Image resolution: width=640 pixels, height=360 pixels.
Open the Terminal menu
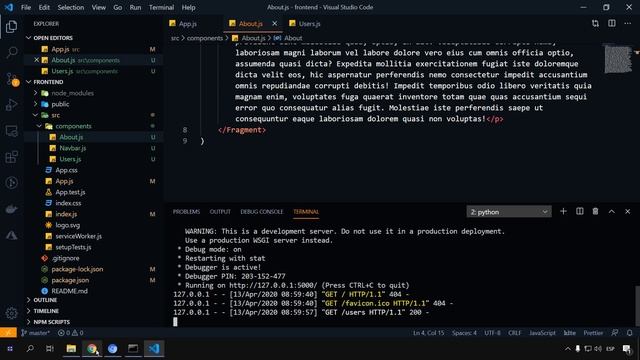click(x=161, y=7)
